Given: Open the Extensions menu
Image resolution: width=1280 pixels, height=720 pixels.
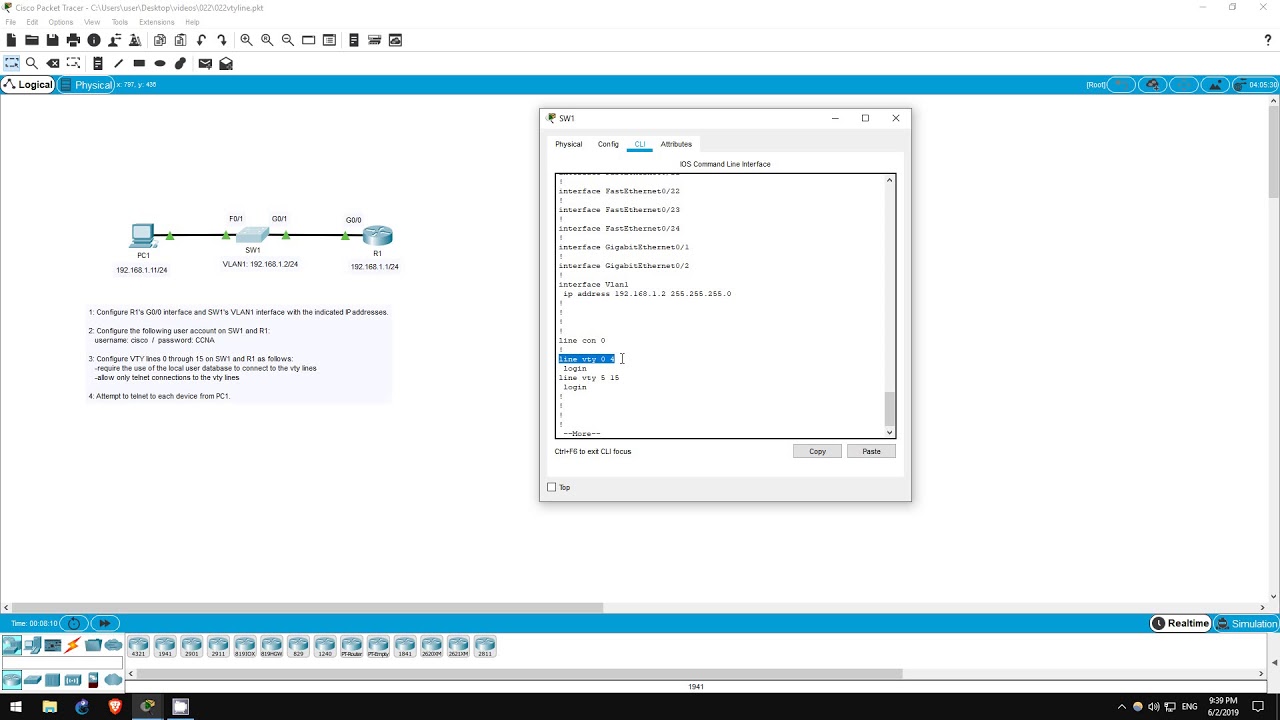Looking at the screenshot, I should tap(157, 22).
